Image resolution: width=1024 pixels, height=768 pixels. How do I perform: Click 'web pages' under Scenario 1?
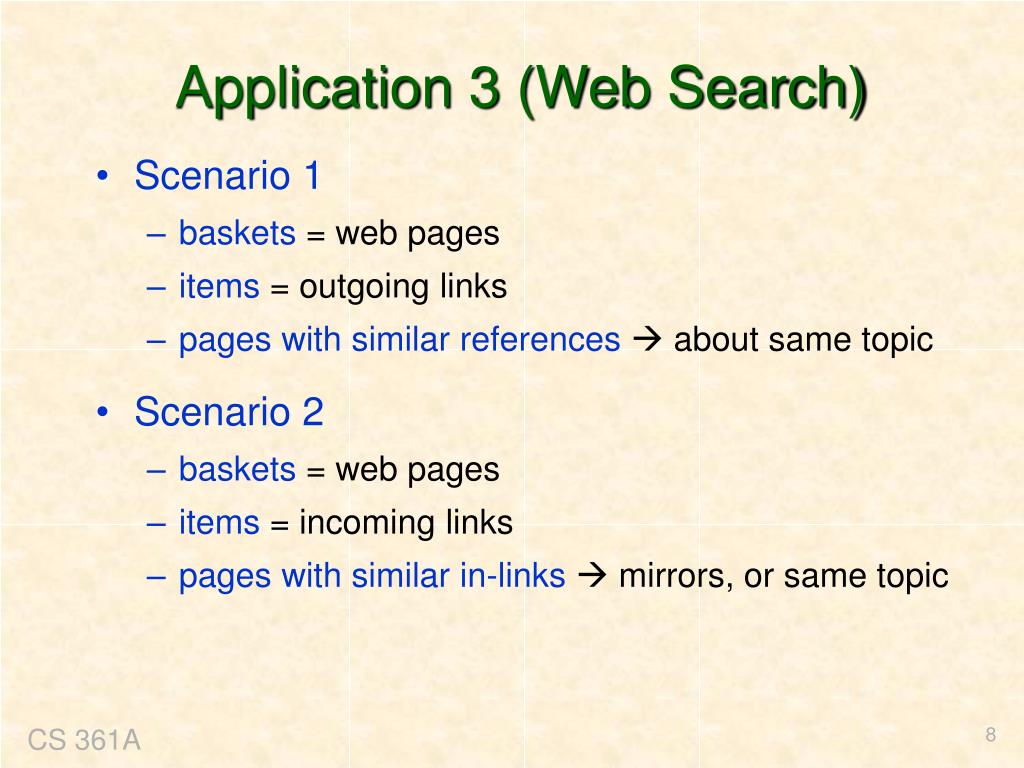click(x=417, y=235)
